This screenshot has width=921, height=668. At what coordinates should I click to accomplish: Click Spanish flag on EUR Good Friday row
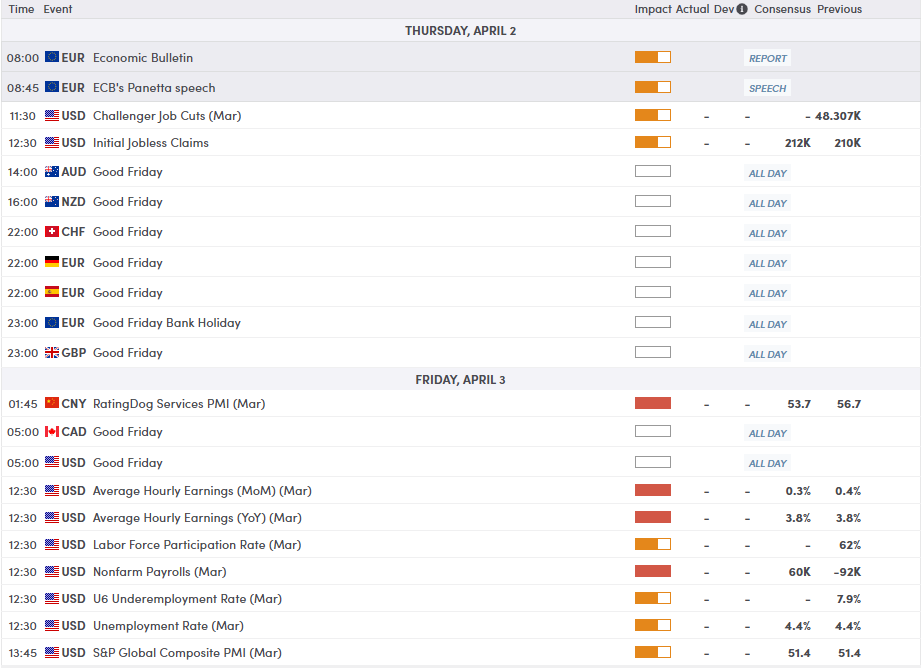pyautogui.click(x=52, y=292)
